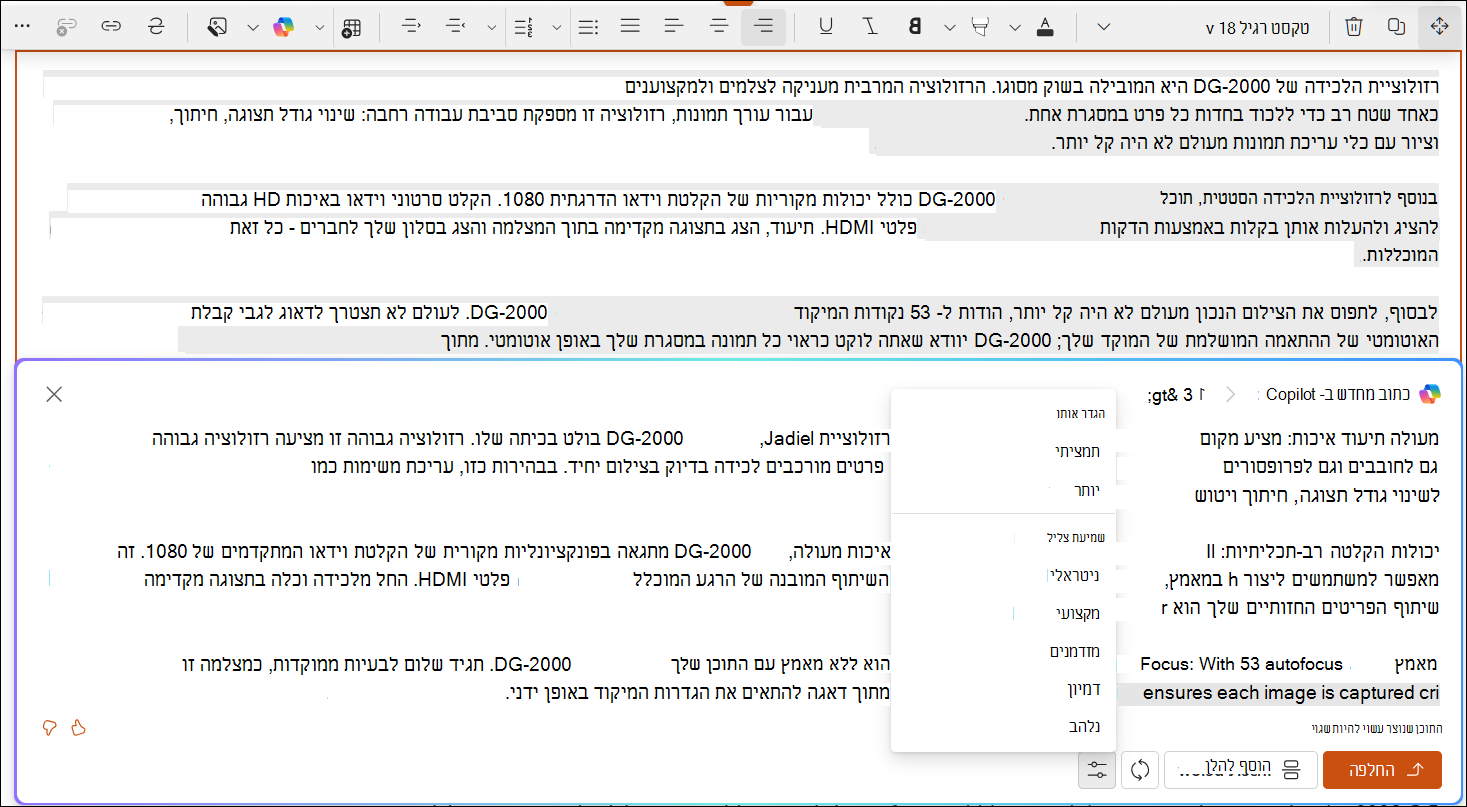Image resolution: width=1467 pixels, height=807 pixels.
Task: Click the הוסף להלן insert below button
Action: (1239, 770)
